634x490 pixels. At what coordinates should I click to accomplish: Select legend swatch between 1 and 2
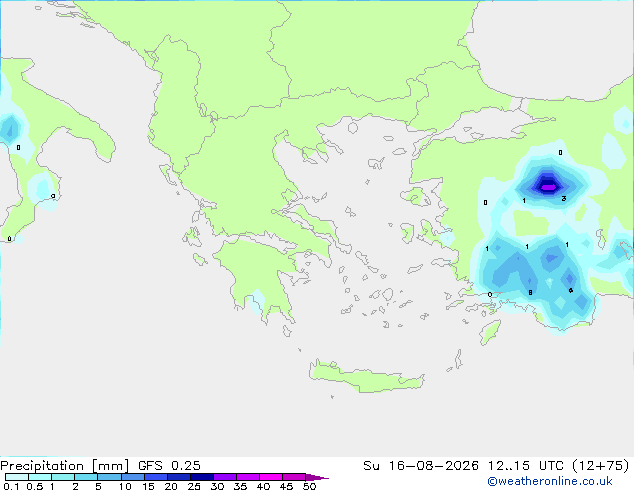(x=63, y=477)
